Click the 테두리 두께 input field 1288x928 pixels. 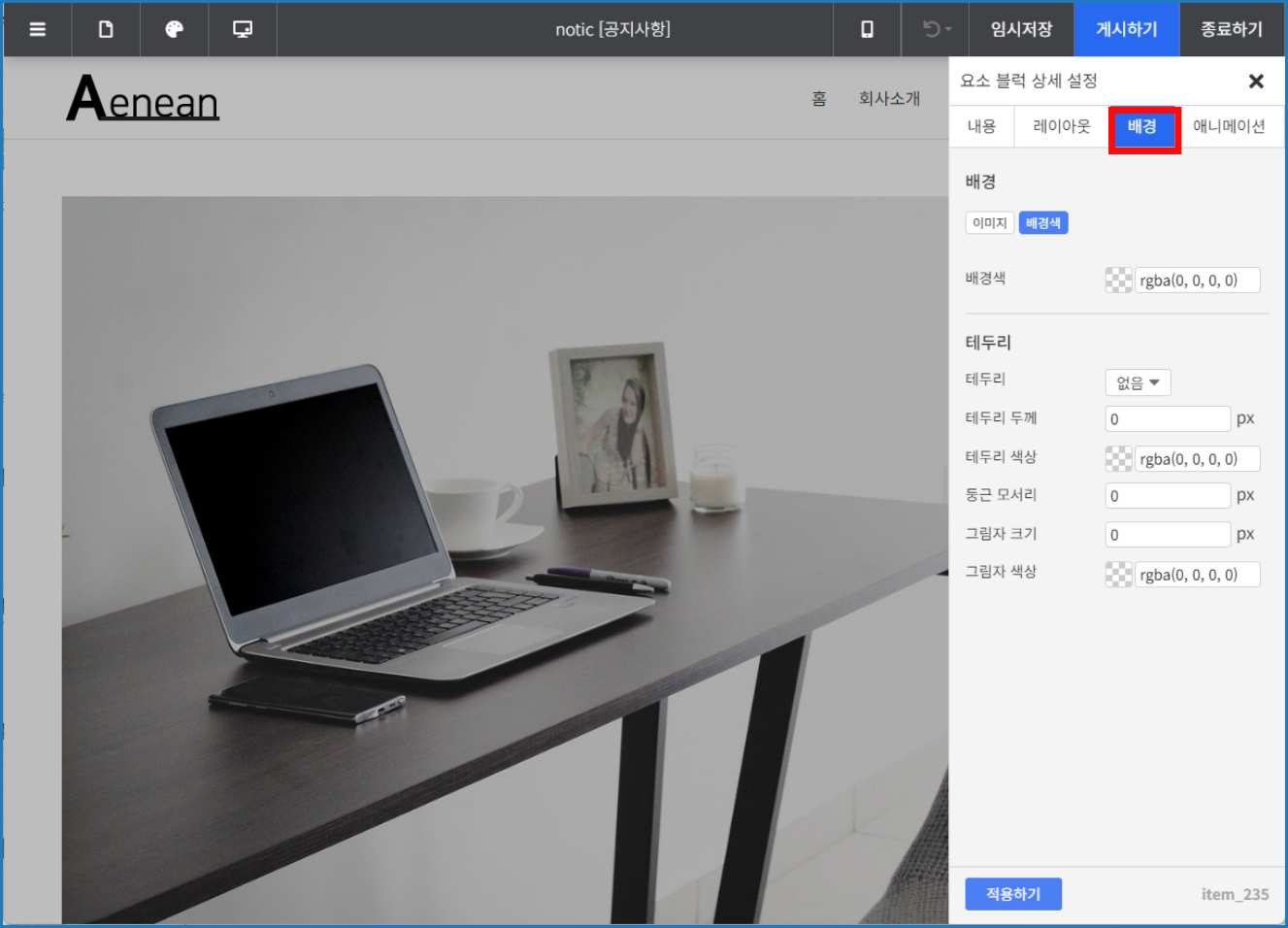click(1168, 419)
